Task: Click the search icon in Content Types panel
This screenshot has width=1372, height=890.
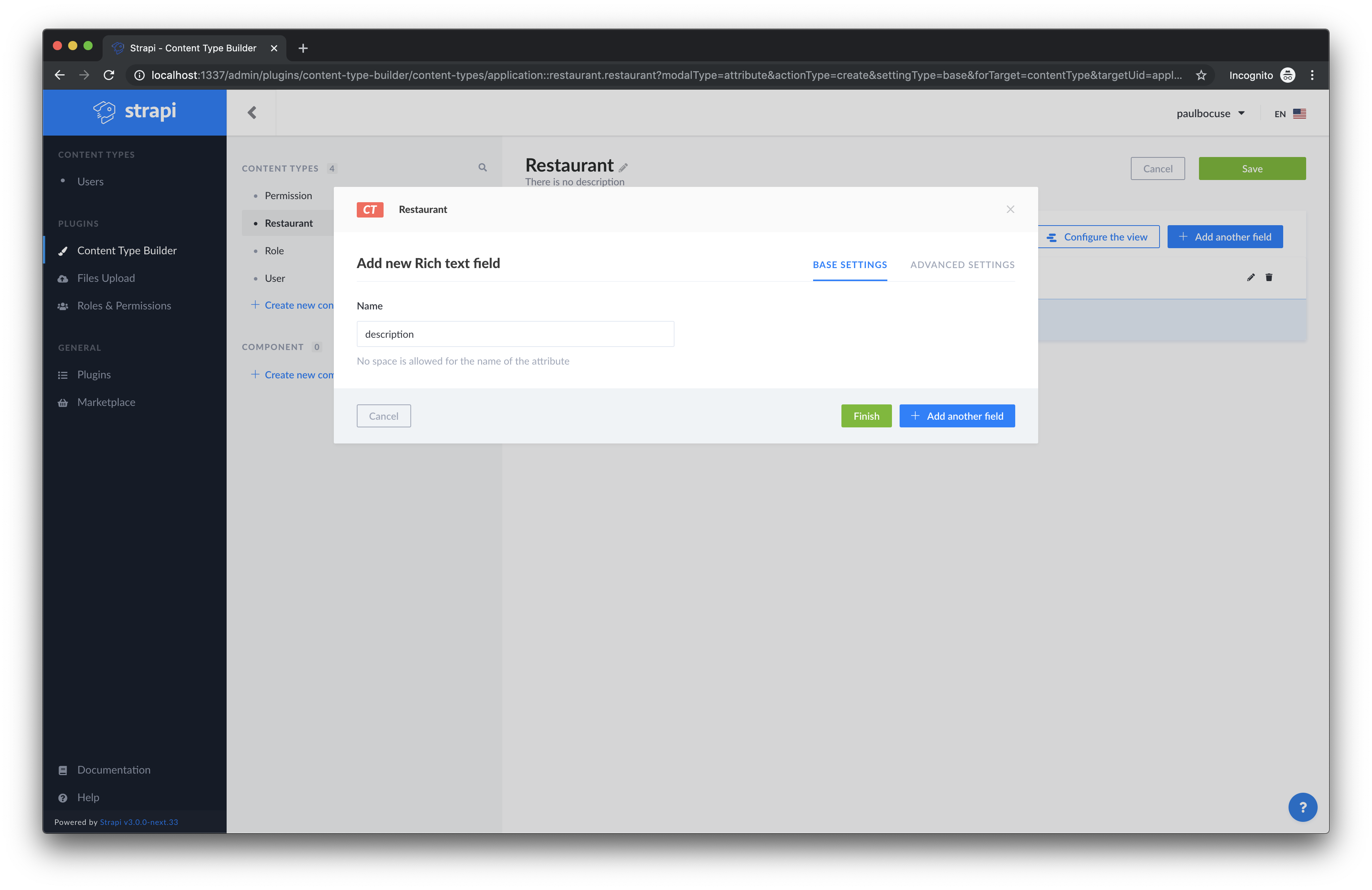Action: (482, 168)
